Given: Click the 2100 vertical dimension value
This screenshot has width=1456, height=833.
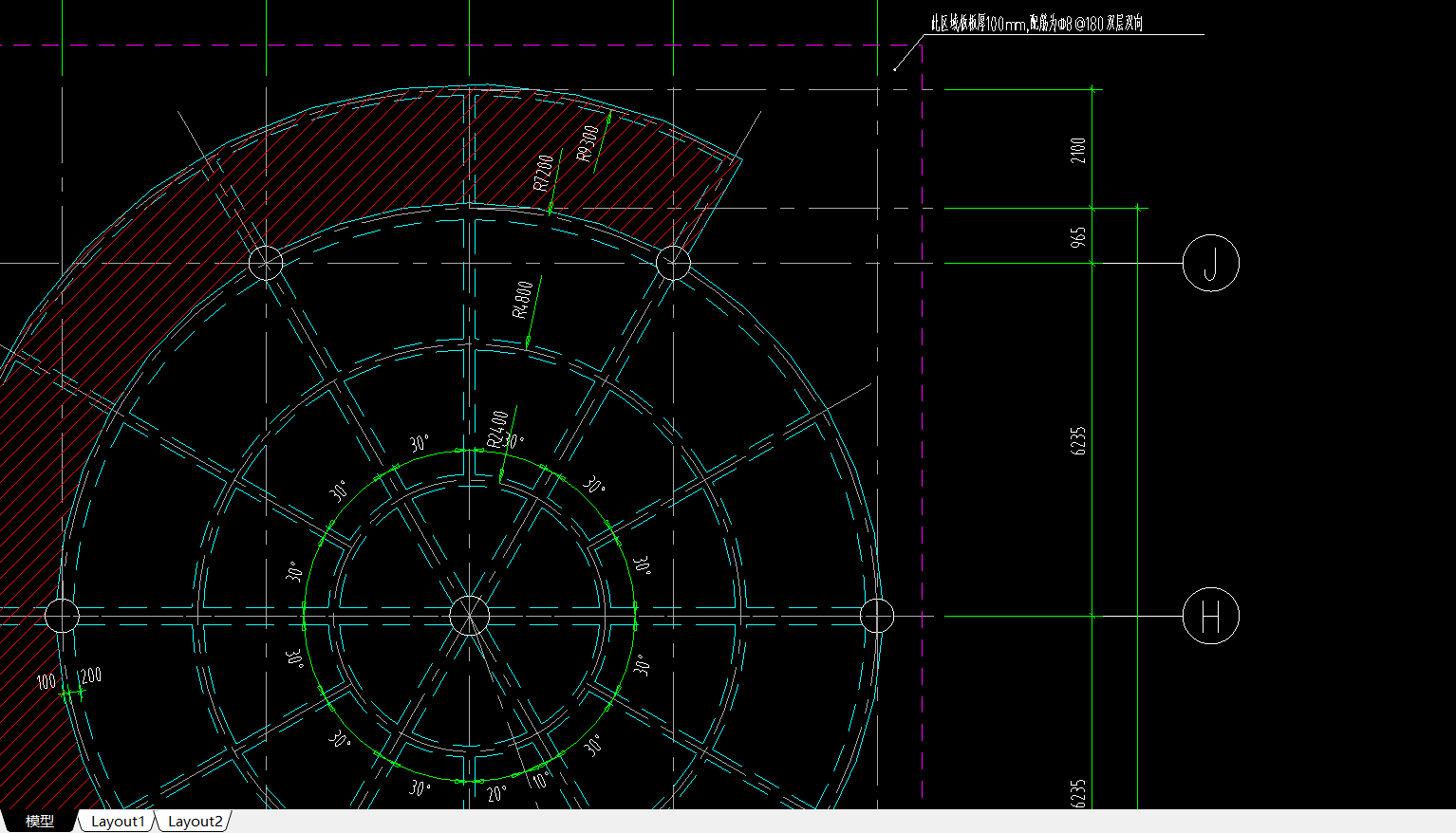Looking at the screenshot, I should pos(1078,150).
